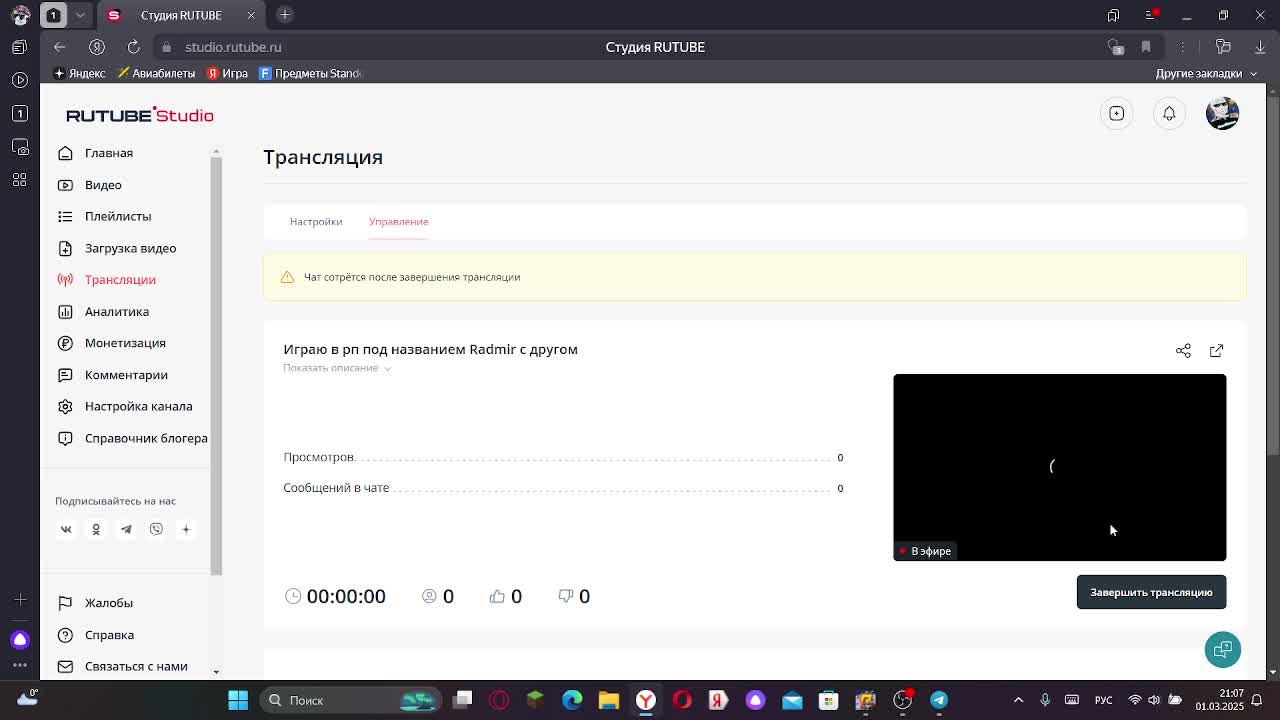
Task: Open the notifications bell
Action: point(1169,114)
